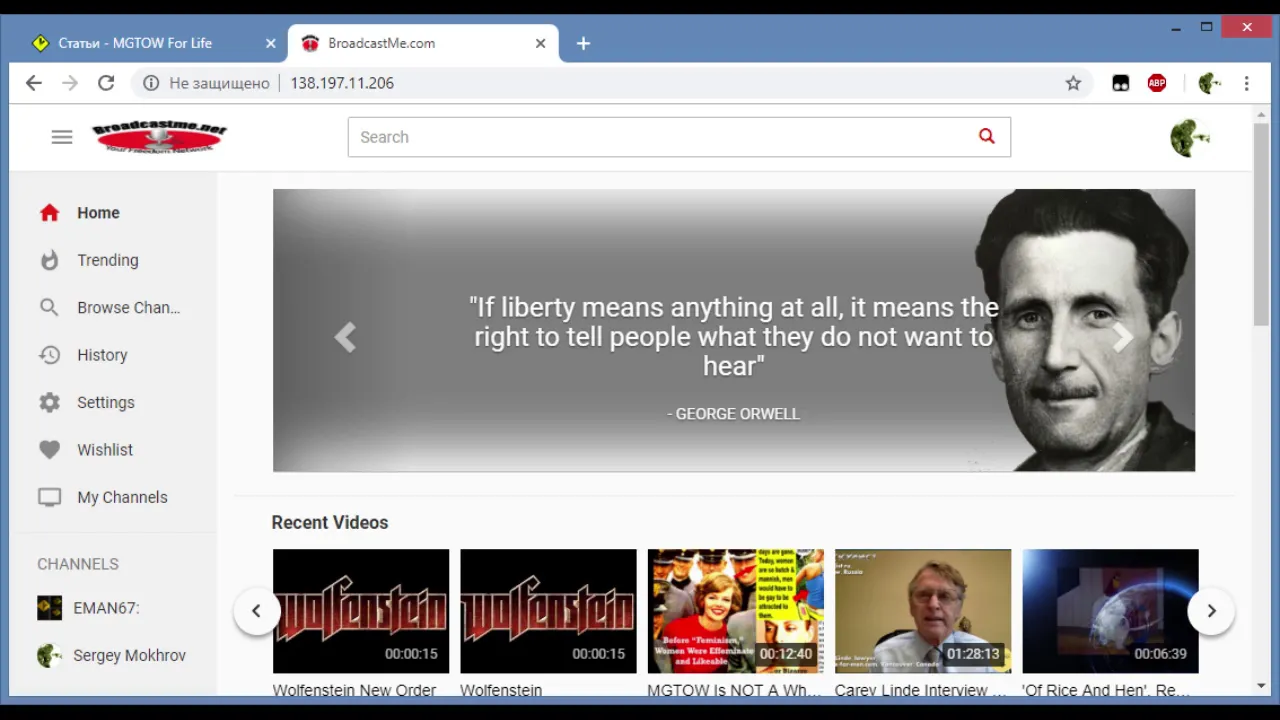
Task: Open the 'Of Rice And Hen' video title
Action: click(x=1106, y=690)
